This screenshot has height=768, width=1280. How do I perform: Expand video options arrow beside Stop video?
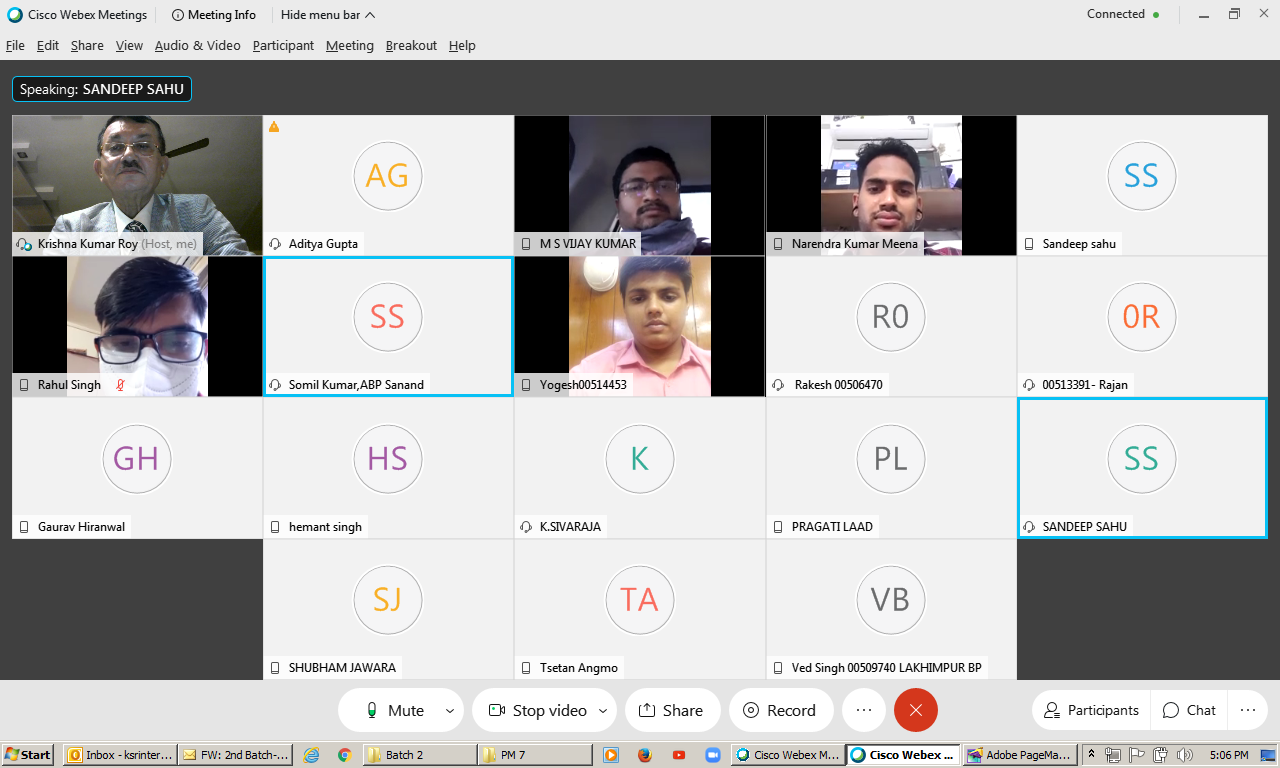[602, 711]
